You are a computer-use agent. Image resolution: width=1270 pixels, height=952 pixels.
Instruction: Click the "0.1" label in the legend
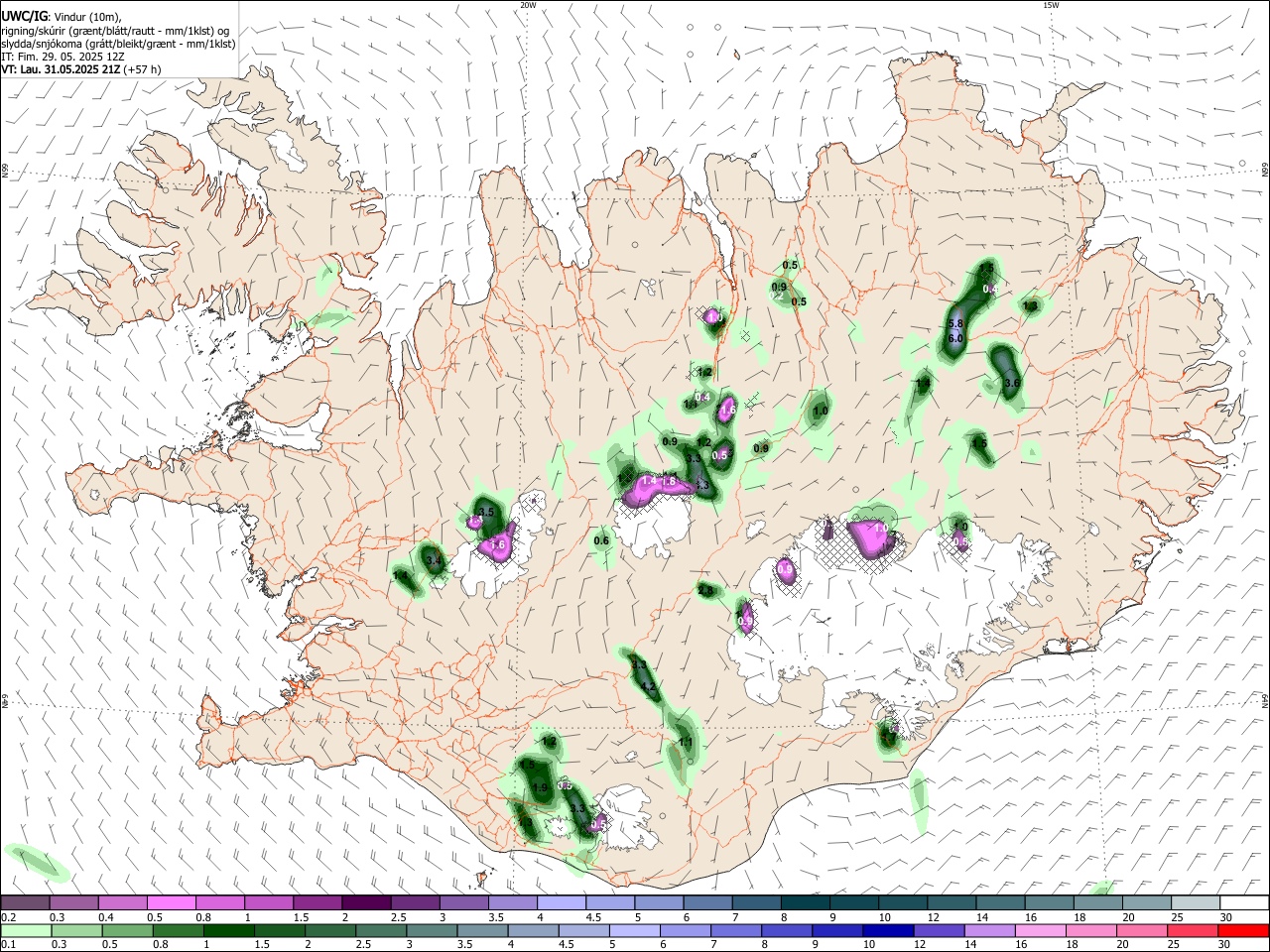pyautogui.click(x=8, y=945)
